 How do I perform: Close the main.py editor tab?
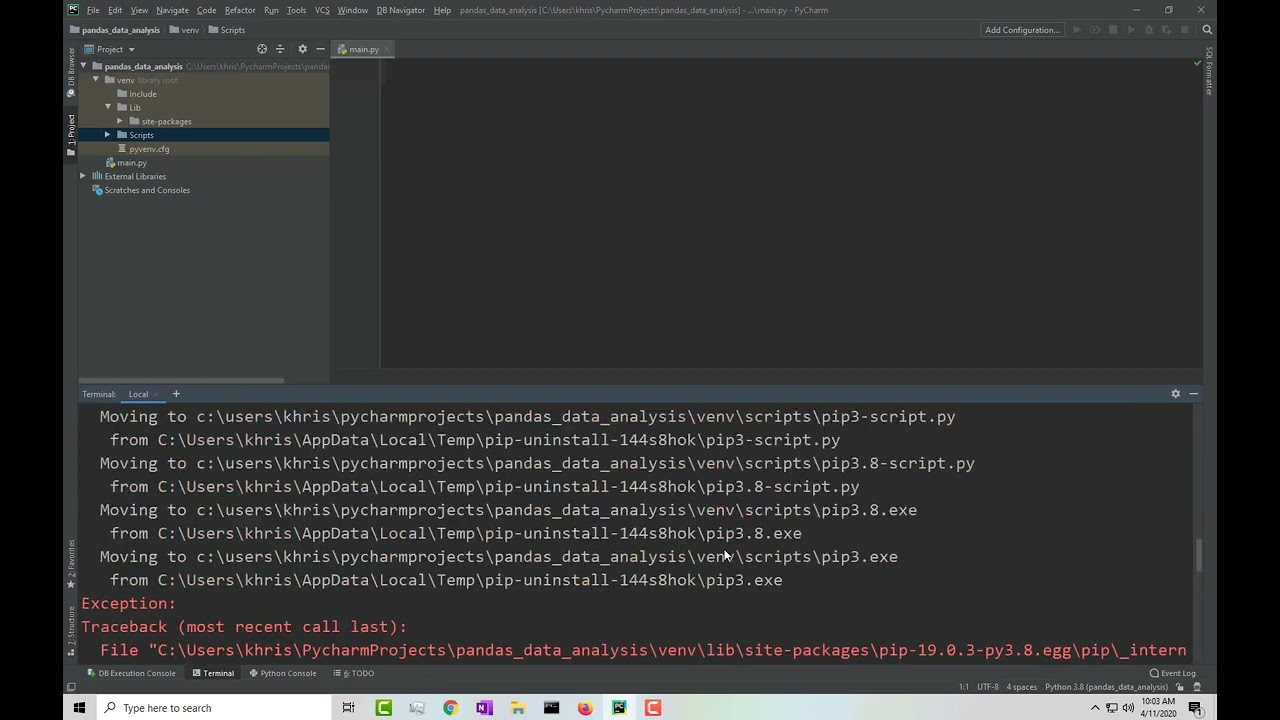386,49
